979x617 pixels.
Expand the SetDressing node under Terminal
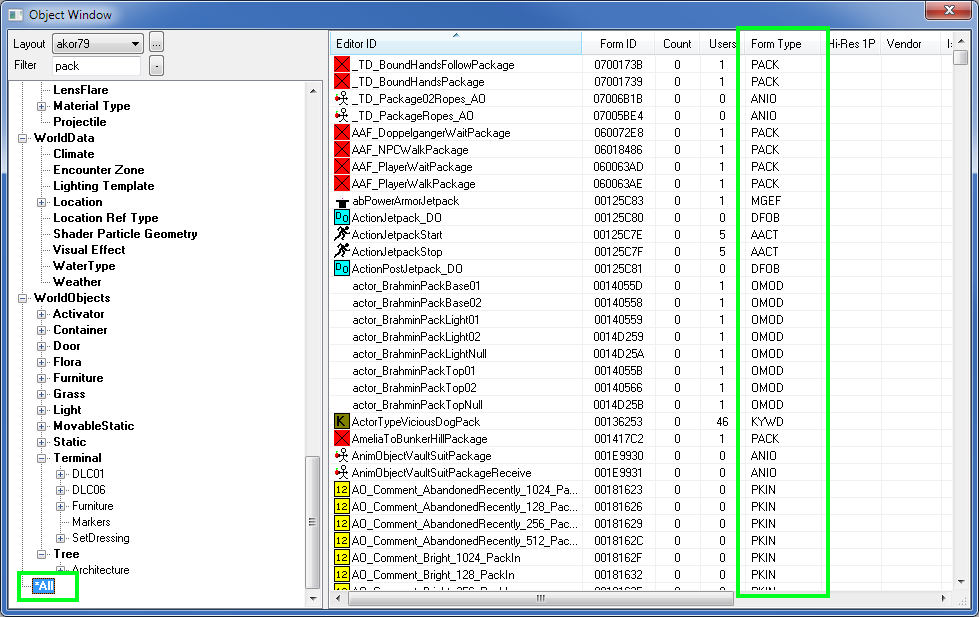[61, 538]
